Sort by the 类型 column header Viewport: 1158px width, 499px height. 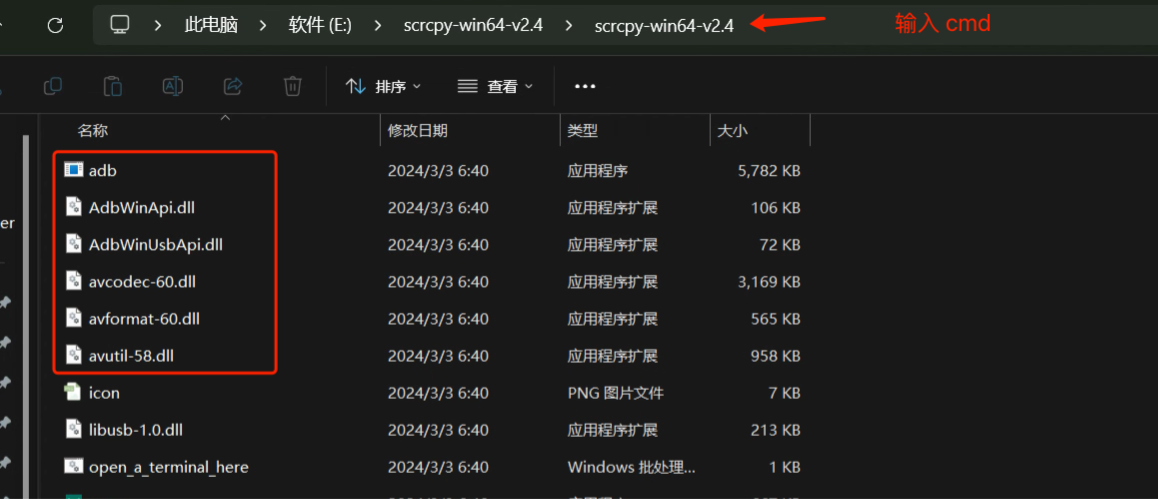(x=582, y=131)
